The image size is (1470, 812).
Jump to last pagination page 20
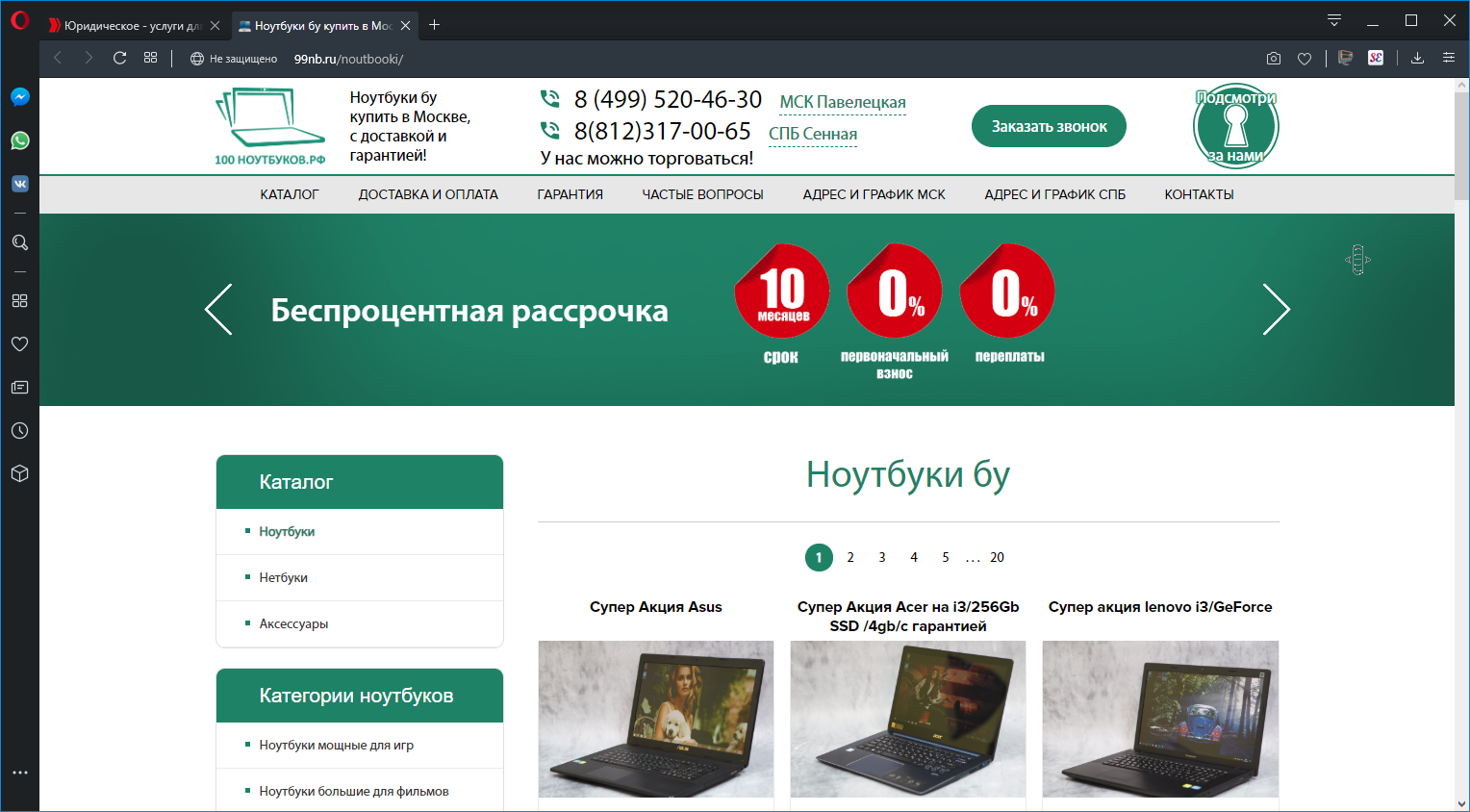[997, 557]
